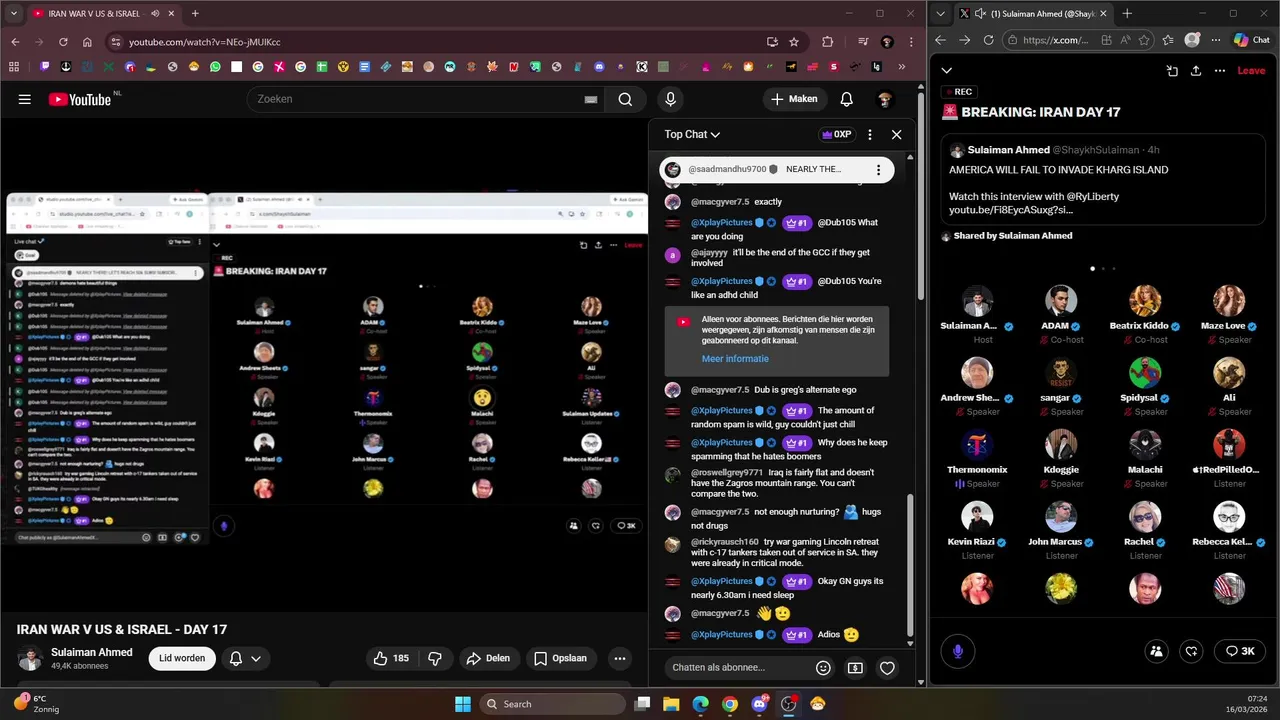This screenshot has height=720, width=1280.
Task: Send a heart reaction in chat
Action: click(887, 668)
